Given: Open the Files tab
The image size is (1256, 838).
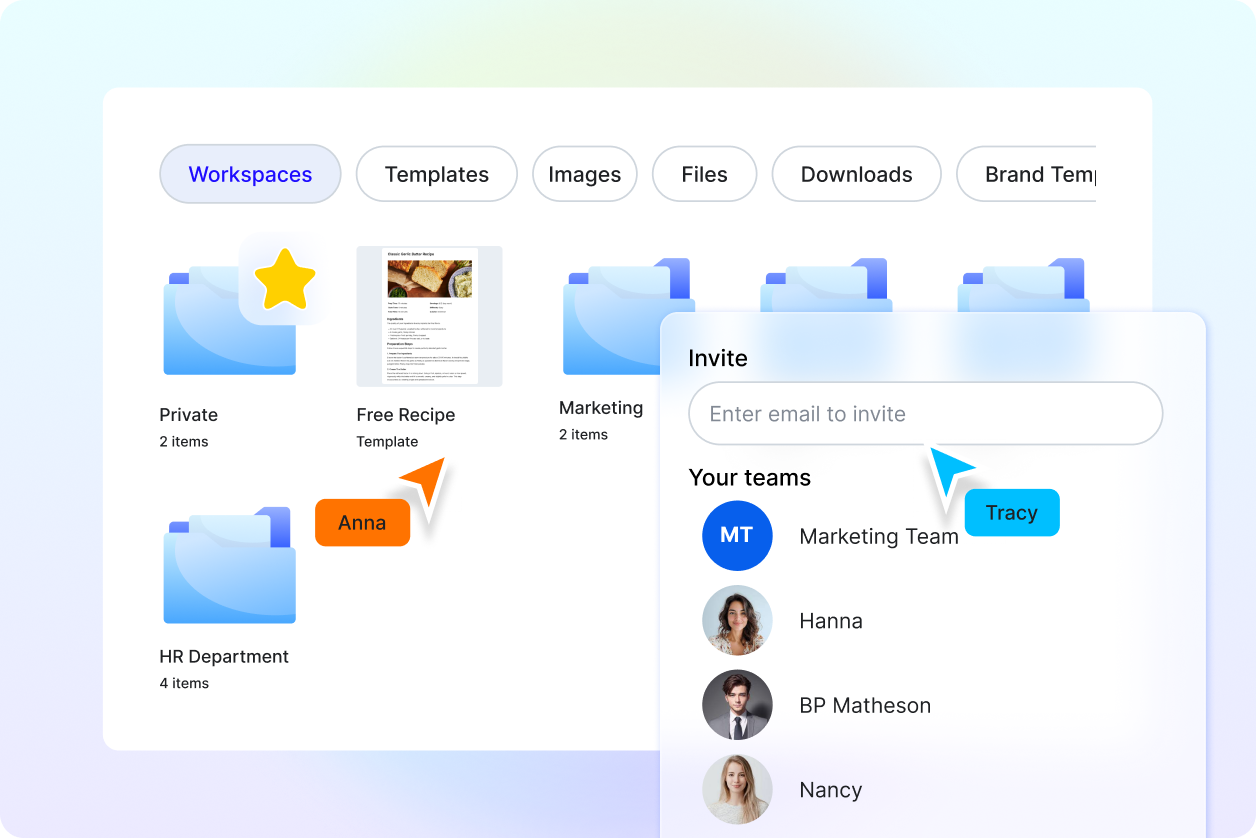Looking at the screenshot, I should (x=704, y=174).
